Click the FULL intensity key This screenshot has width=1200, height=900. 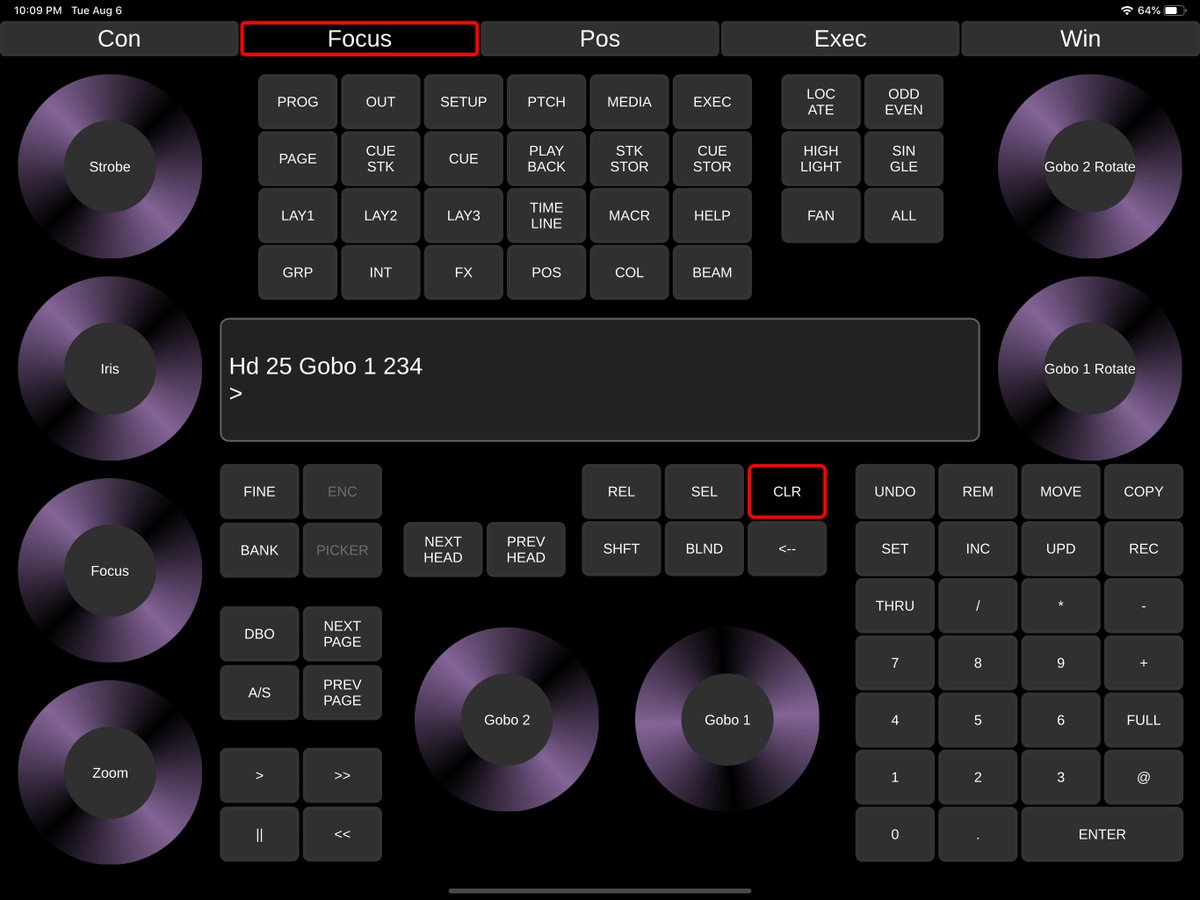tap(1144, 720)
